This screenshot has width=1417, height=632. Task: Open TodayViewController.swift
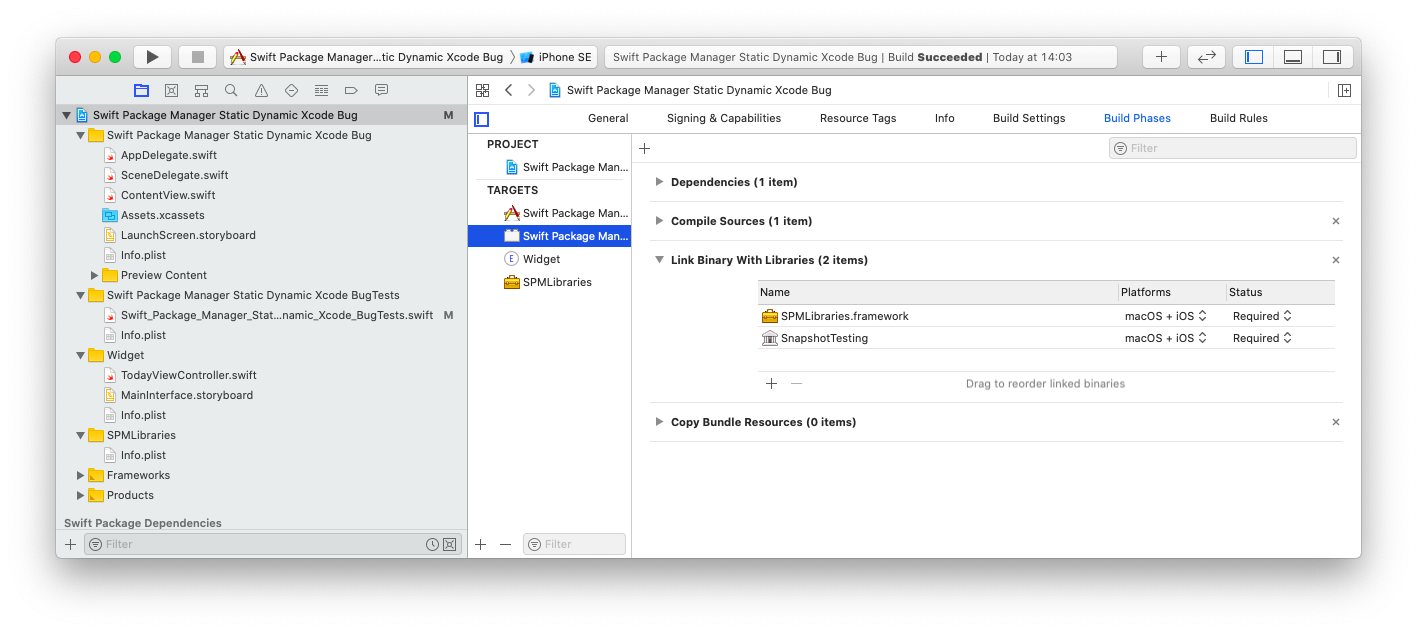click(x=188, y=375)
